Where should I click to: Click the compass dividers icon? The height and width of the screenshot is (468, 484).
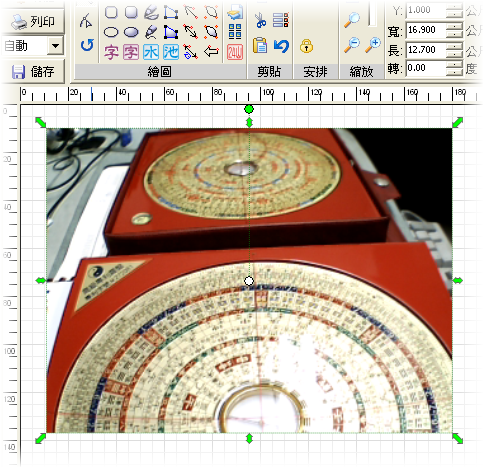pos(86,20)
